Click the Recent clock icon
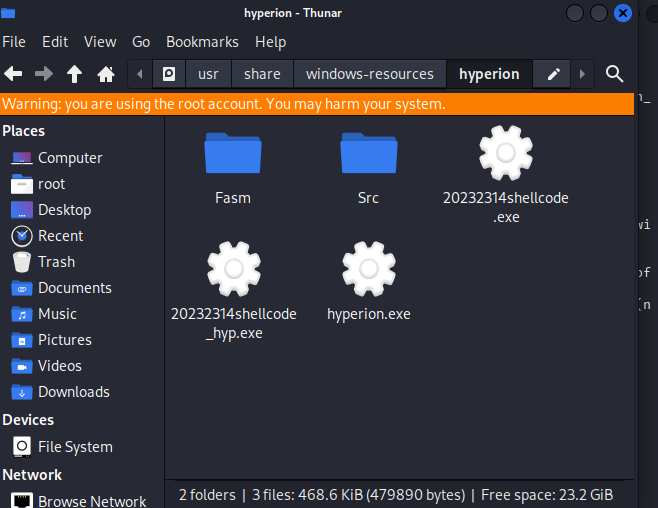The width and height of the screenshot is (658, 508). (22, 236)
